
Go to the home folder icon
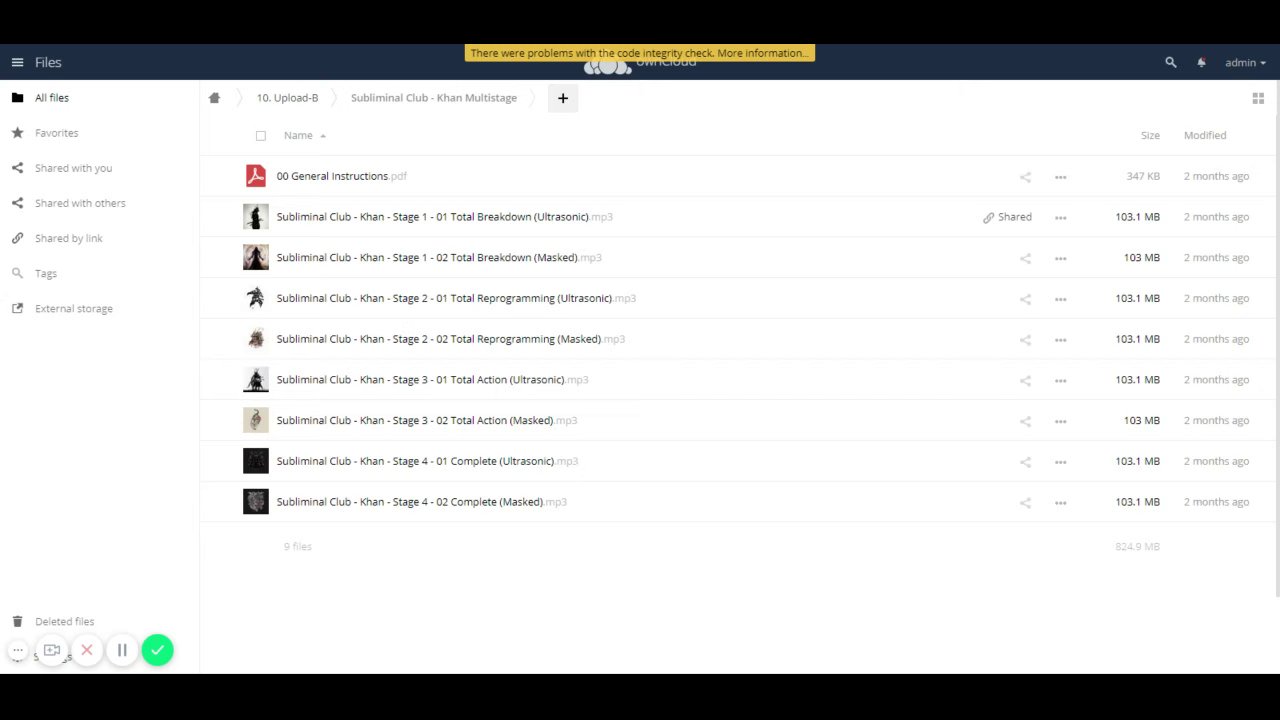(x=214, y=98)
